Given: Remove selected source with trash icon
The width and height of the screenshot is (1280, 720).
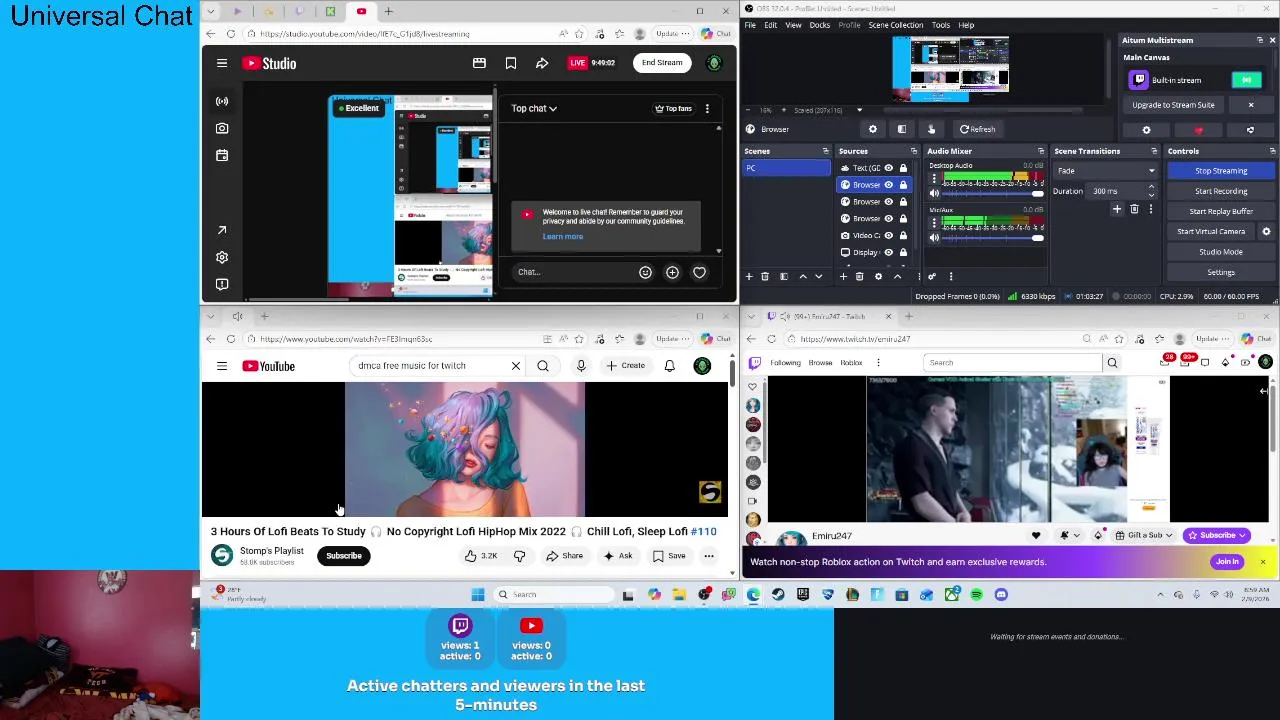Looking at the screenshot, I should [x=859, y=277].
